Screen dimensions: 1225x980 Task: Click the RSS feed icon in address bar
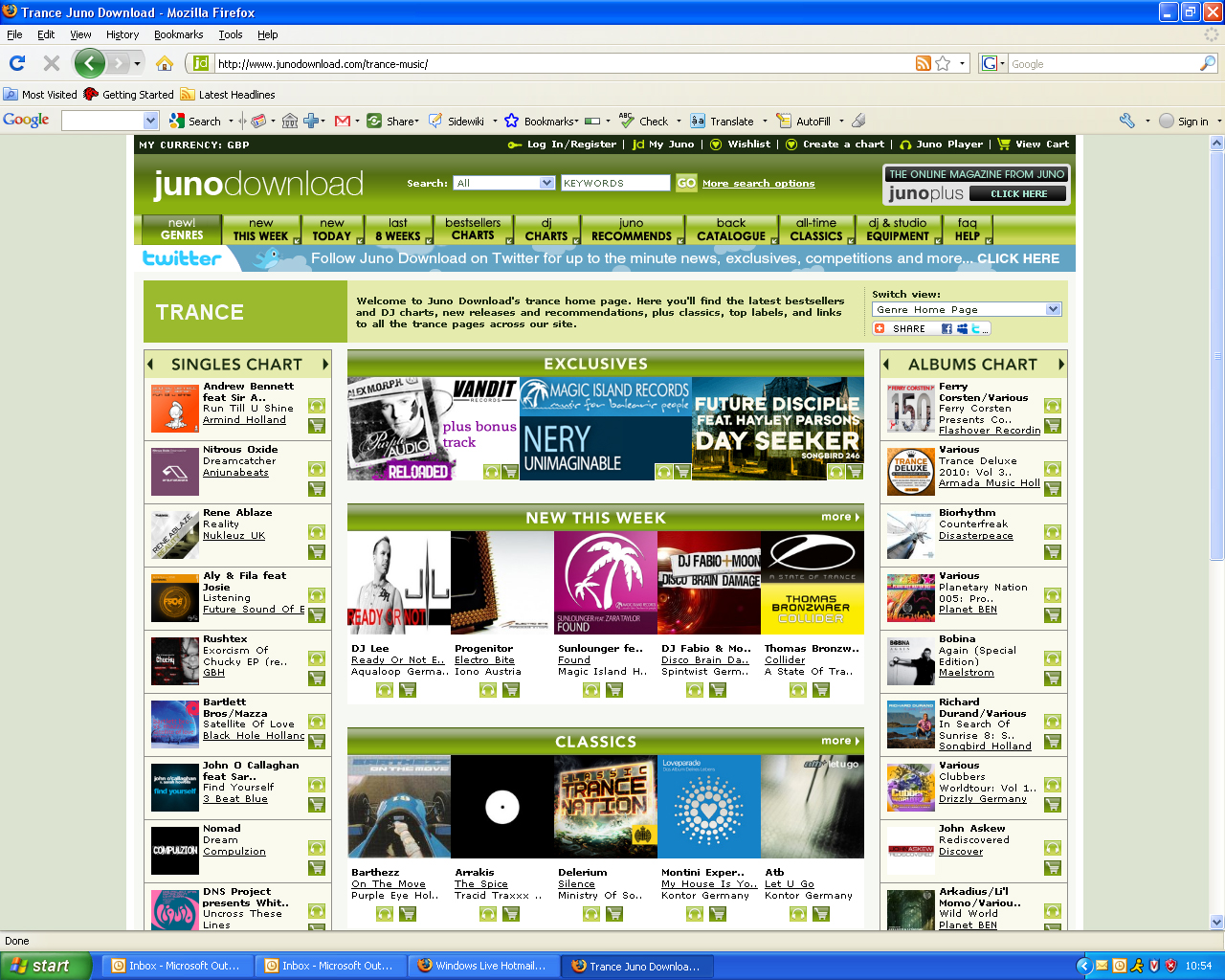pos(924,64)
